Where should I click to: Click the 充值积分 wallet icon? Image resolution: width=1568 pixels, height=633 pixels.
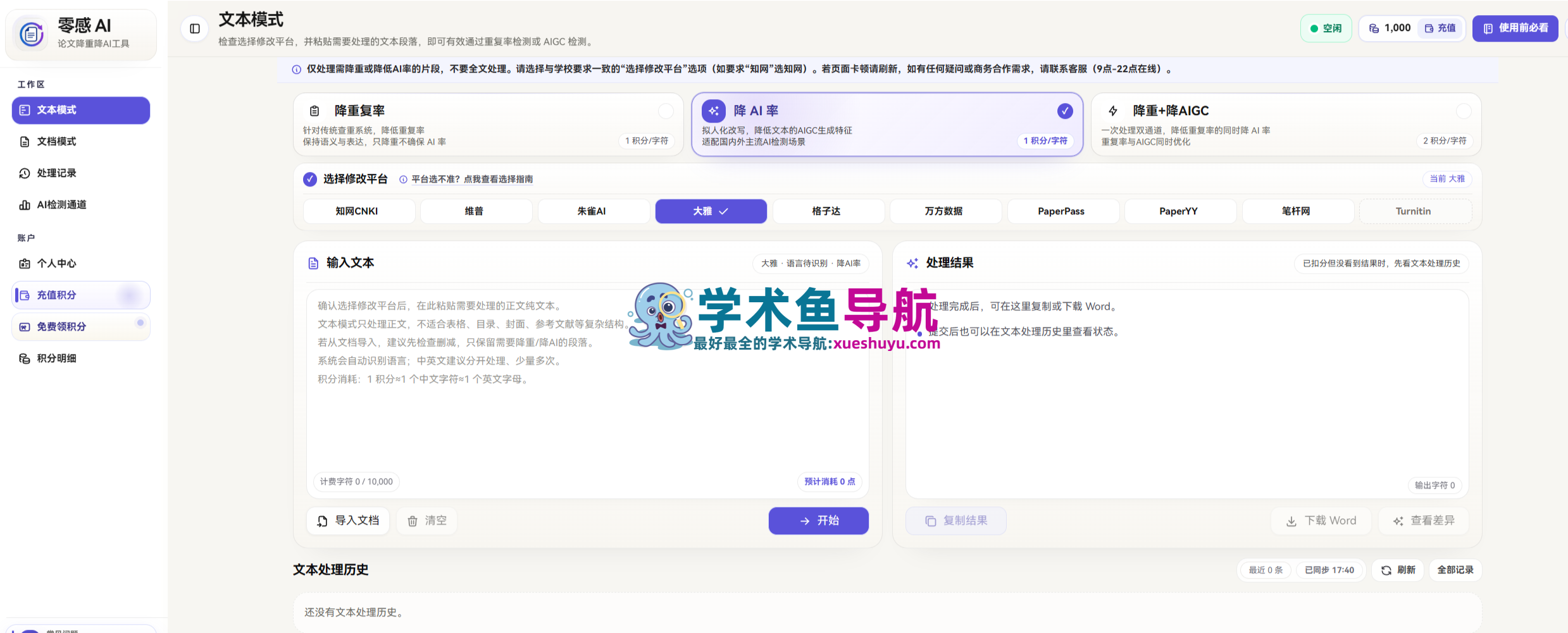coord(25,295)
